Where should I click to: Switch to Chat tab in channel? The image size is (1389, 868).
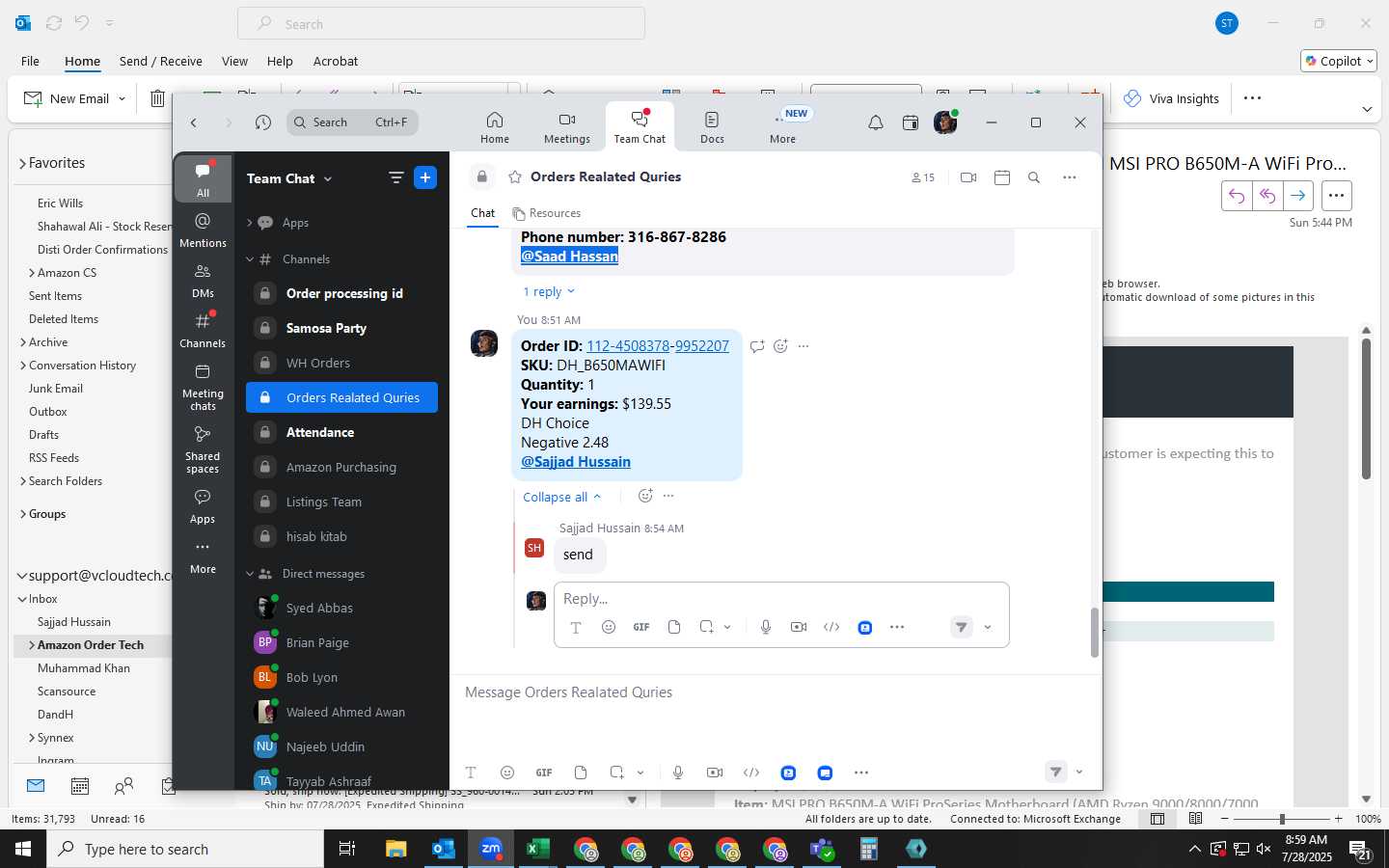pos(483,213)
